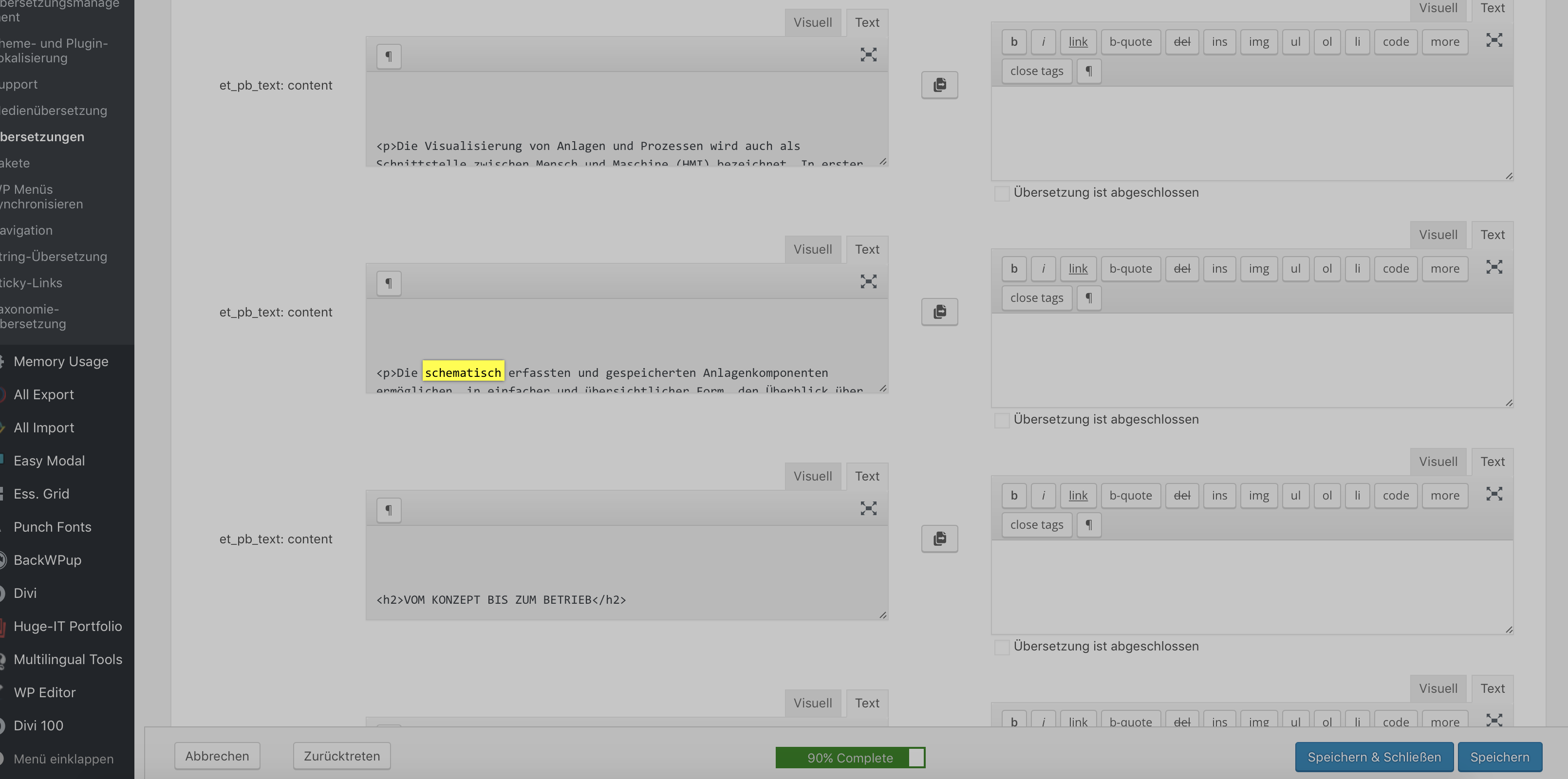Click 'close tags' in second translation editor
Viewport: 1568px width, 779px height.
[1037, 298]
